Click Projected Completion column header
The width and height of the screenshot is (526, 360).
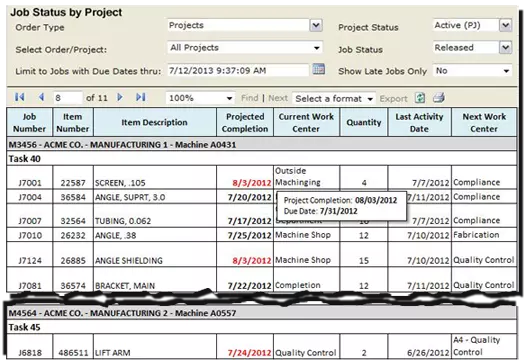(x=245, y=122)
